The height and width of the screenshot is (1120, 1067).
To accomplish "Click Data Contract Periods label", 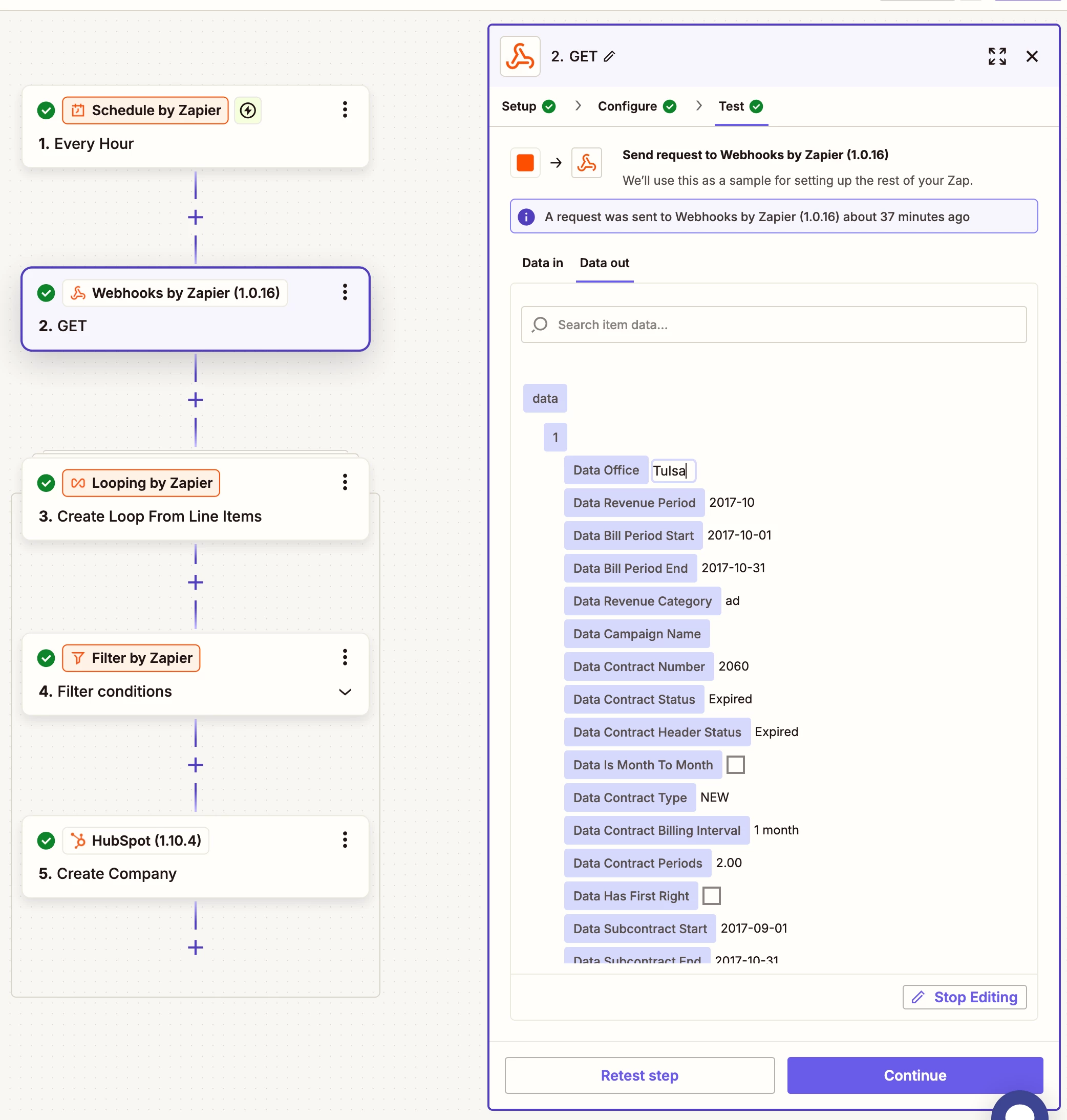I will coord(637,863).
